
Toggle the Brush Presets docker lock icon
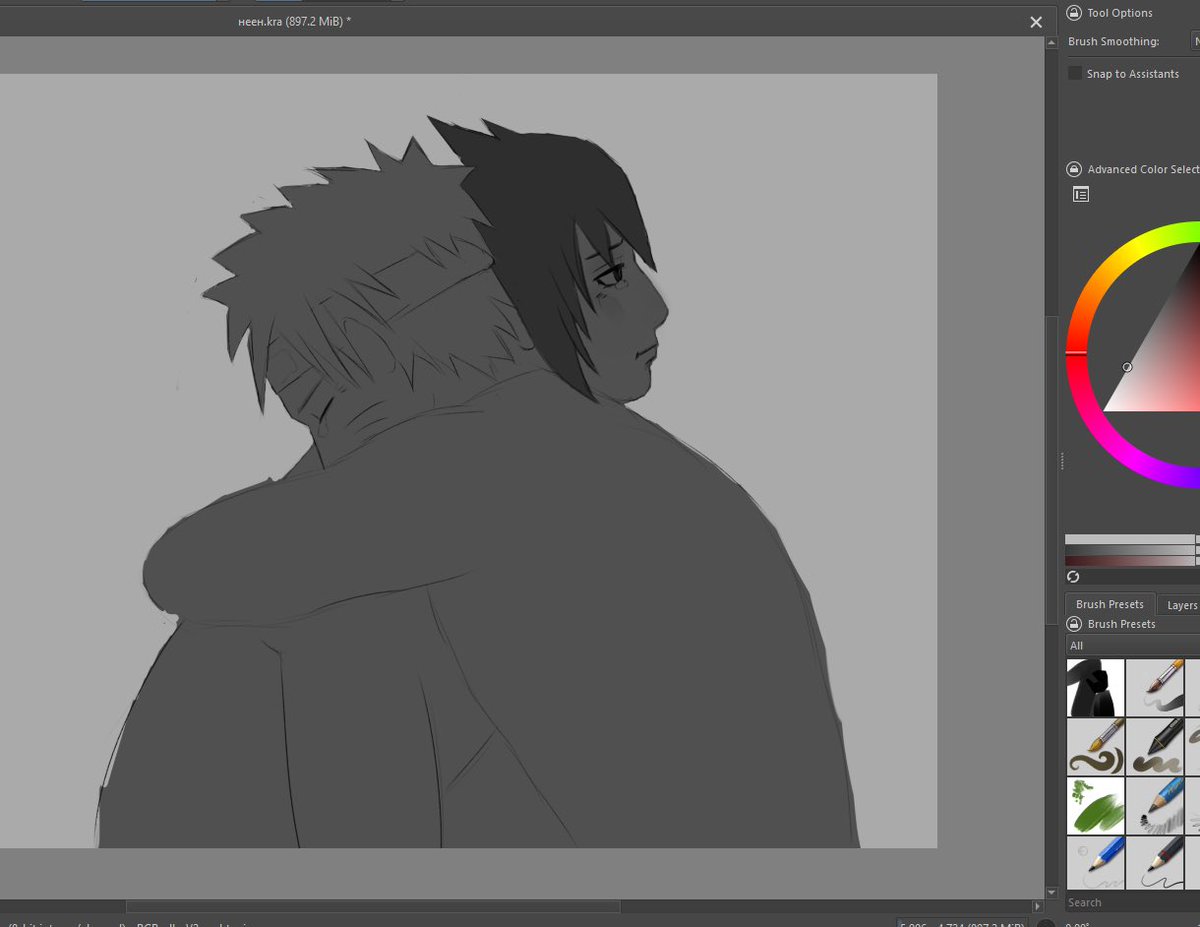click(x=1074, y=624)
